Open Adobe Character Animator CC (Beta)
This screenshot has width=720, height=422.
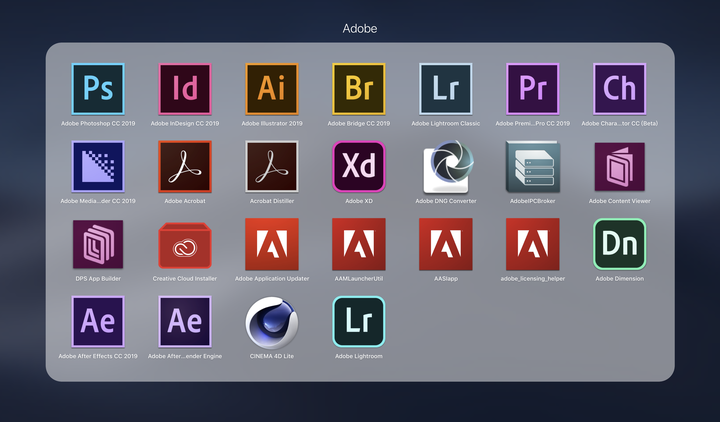pyautogui.click(x=619, y=89)
